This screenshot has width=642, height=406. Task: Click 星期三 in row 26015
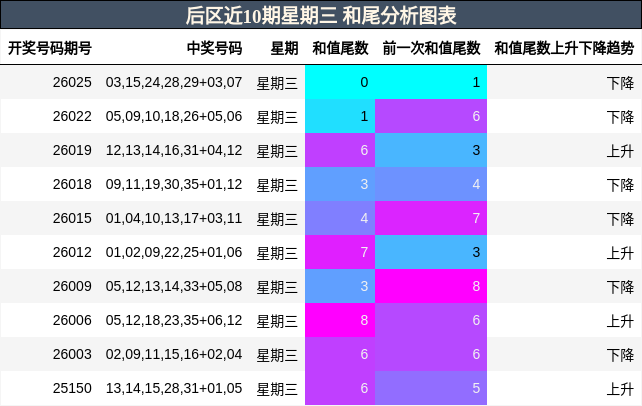pyautogui.click(x=277, y=219)
